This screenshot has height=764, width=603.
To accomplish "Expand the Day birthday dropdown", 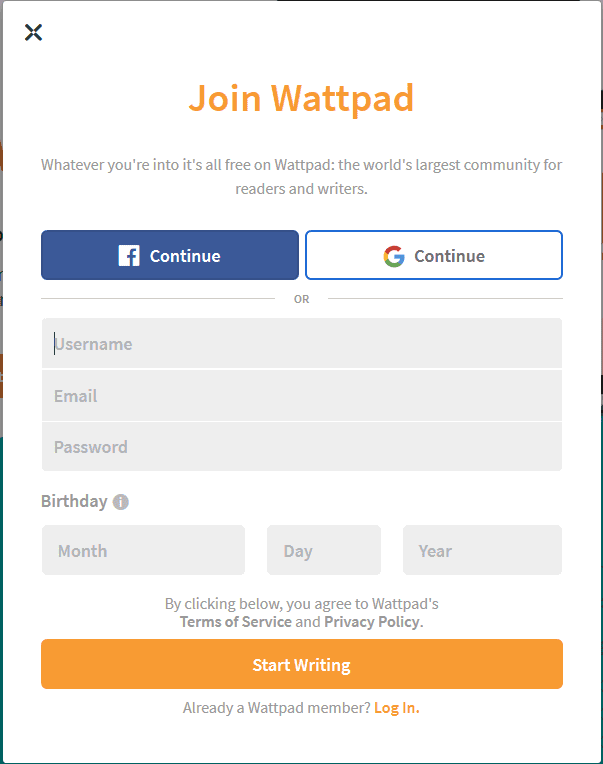I will 324,550.
